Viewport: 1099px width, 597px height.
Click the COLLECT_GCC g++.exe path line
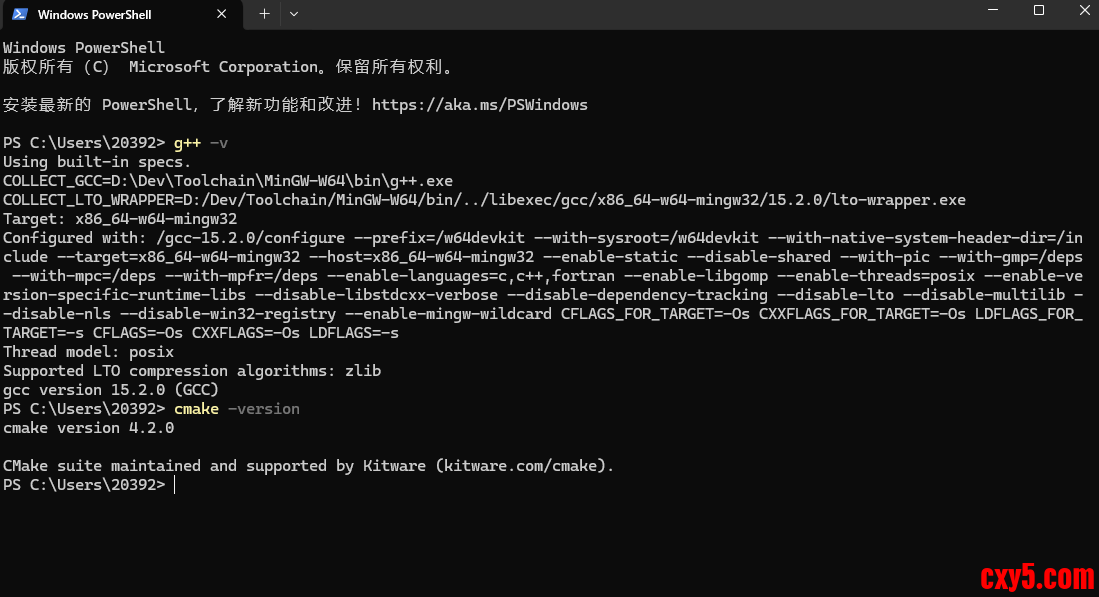pos(228,181)
